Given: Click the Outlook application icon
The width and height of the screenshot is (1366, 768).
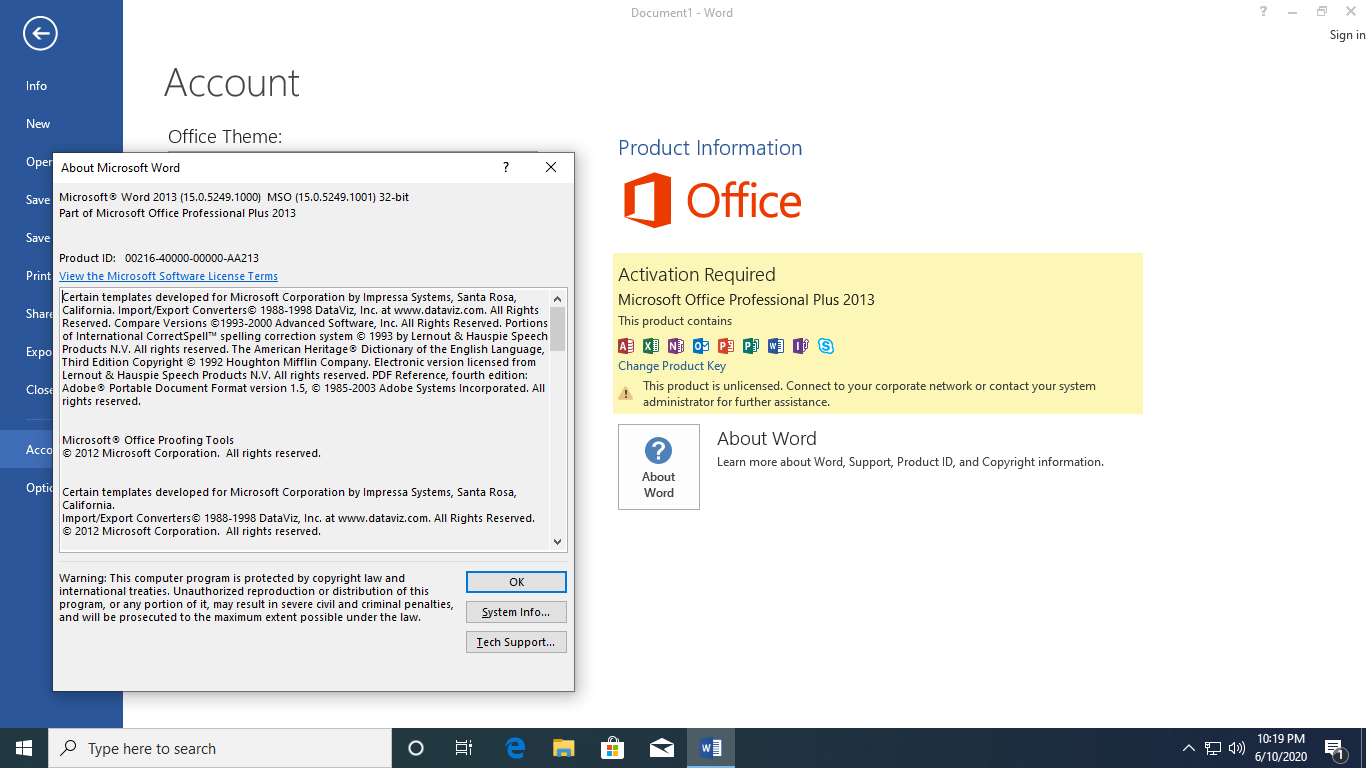Looking at the screenshot, I should (701, 346).
